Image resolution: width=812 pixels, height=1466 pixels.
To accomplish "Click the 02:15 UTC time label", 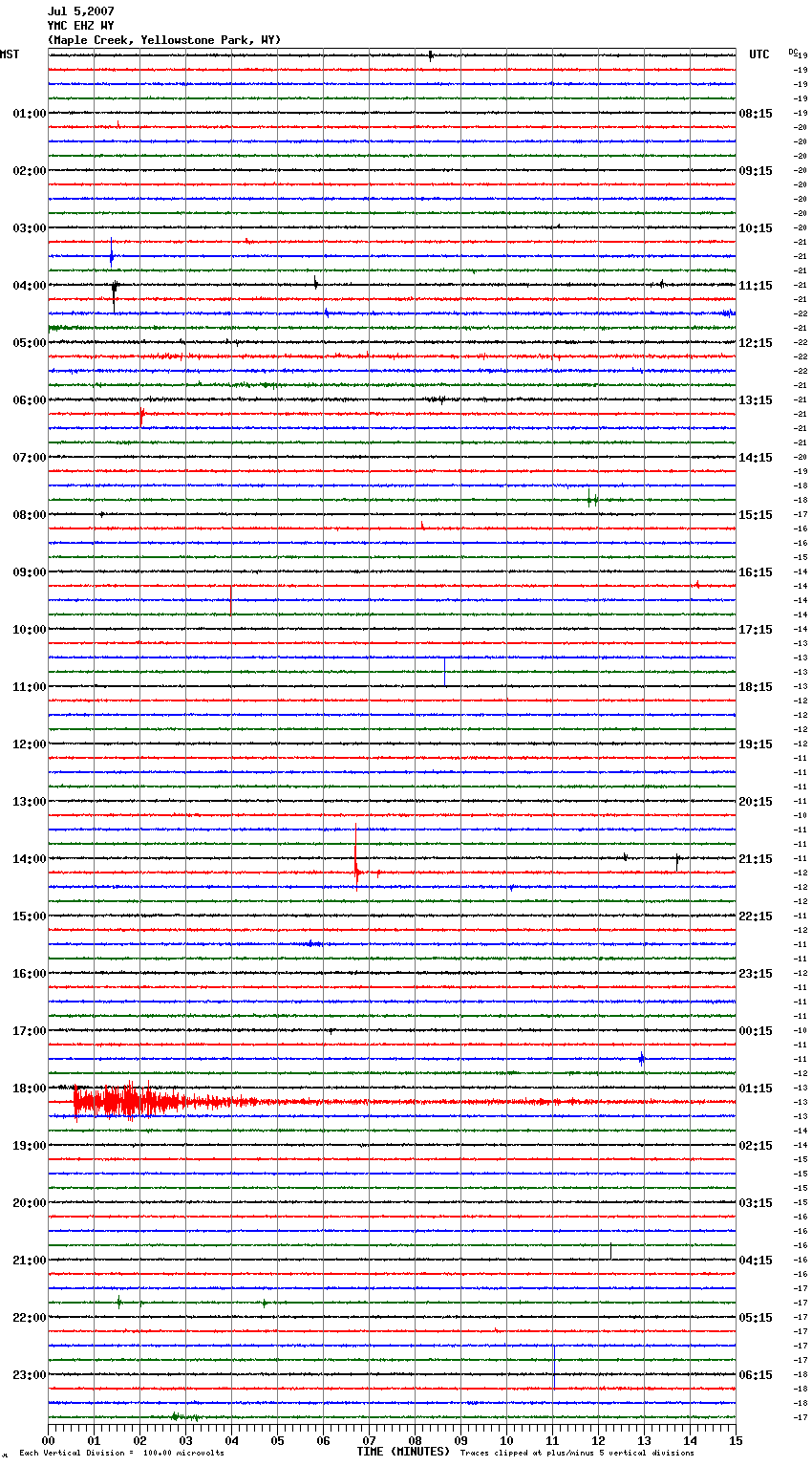I will 756,1146.
